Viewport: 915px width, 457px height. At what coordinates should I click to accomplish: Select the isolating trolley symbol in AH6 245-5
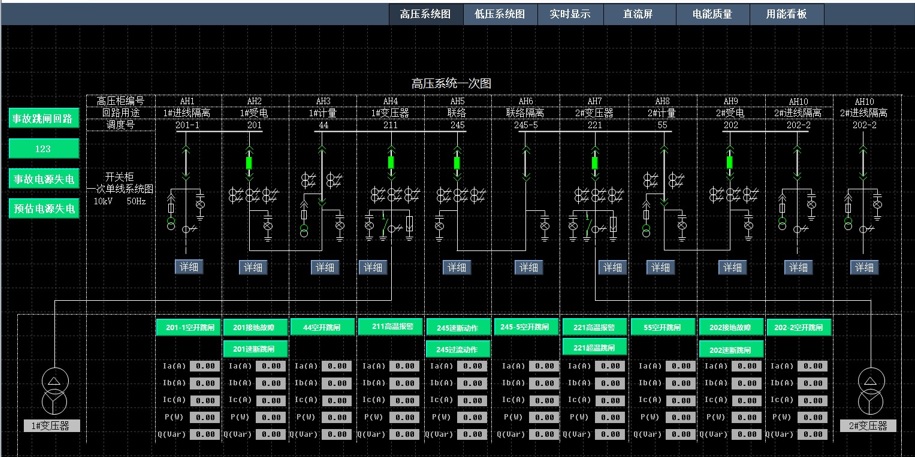point(526,163)
